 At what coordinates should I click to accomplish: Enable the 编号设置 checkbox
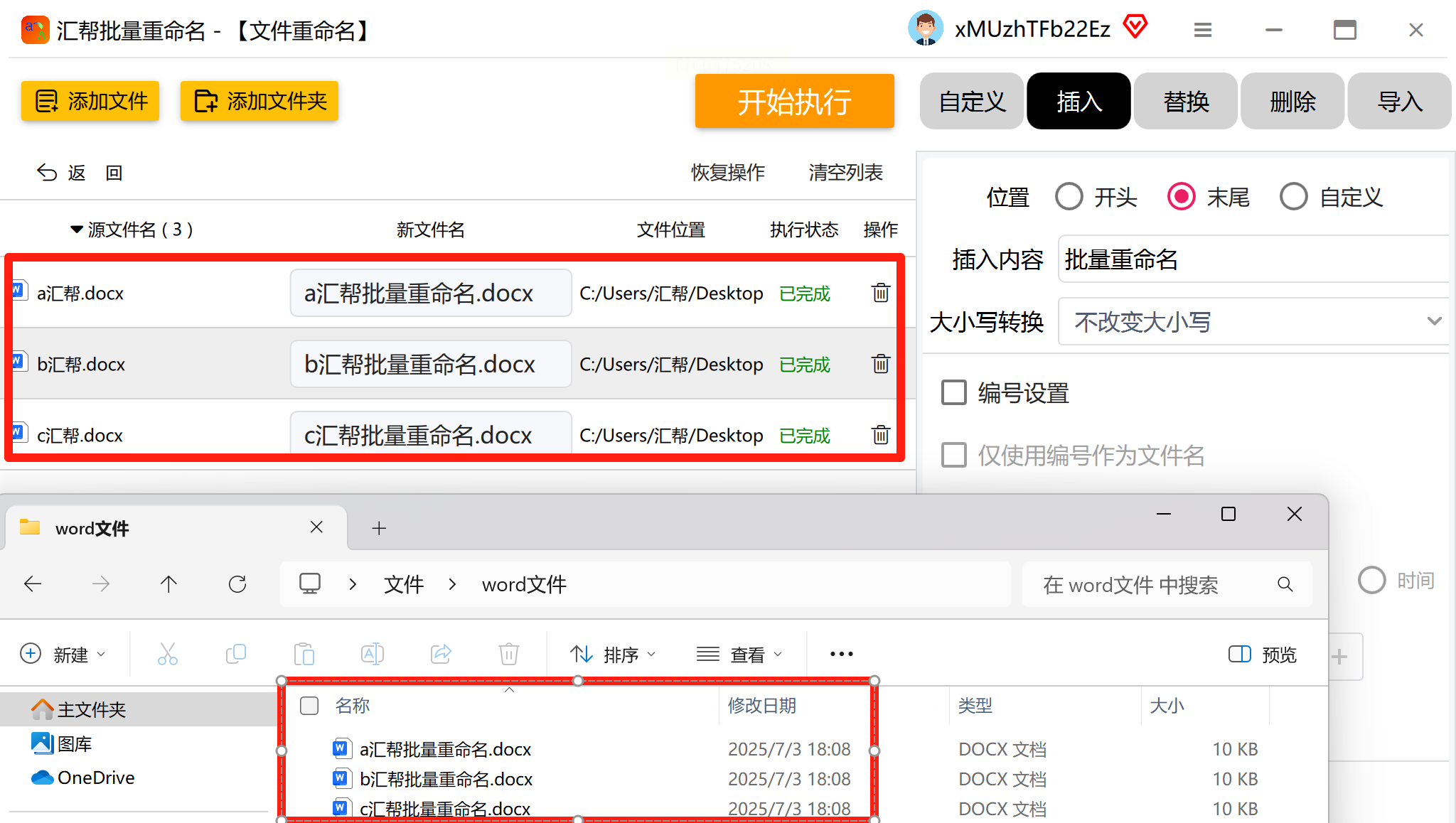[x=954, y=392]
